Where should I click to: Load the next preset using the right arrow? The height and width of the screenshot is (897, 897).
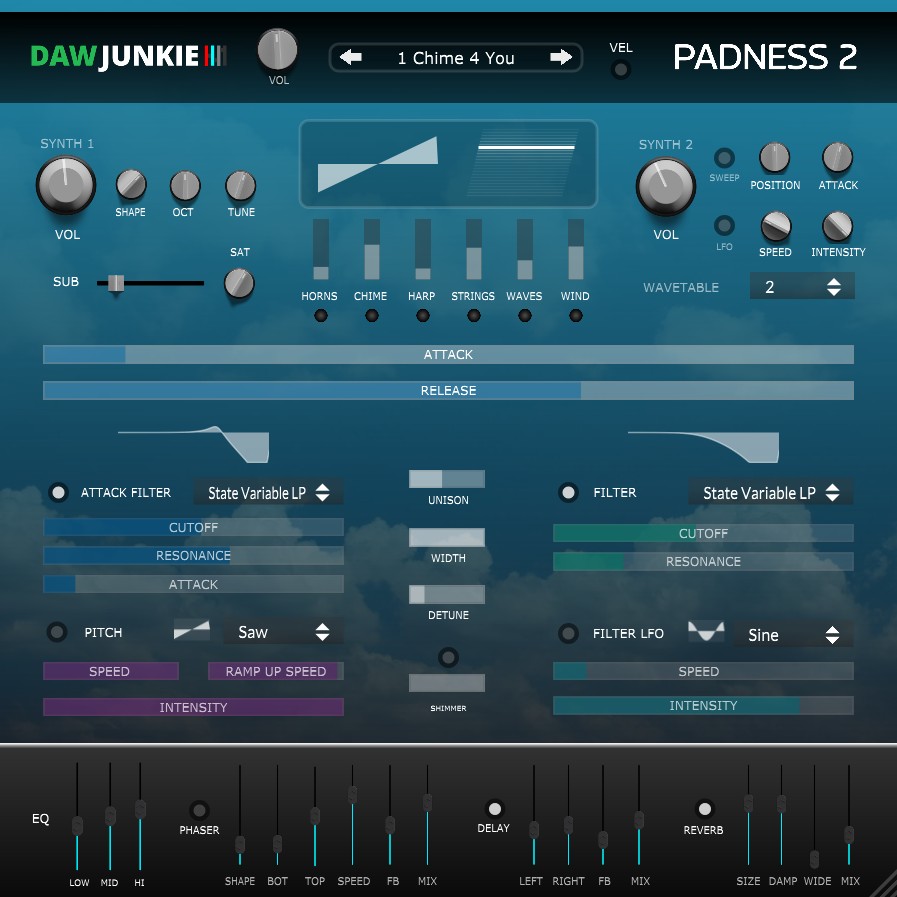pyautogui.click(x=563, y=58)
